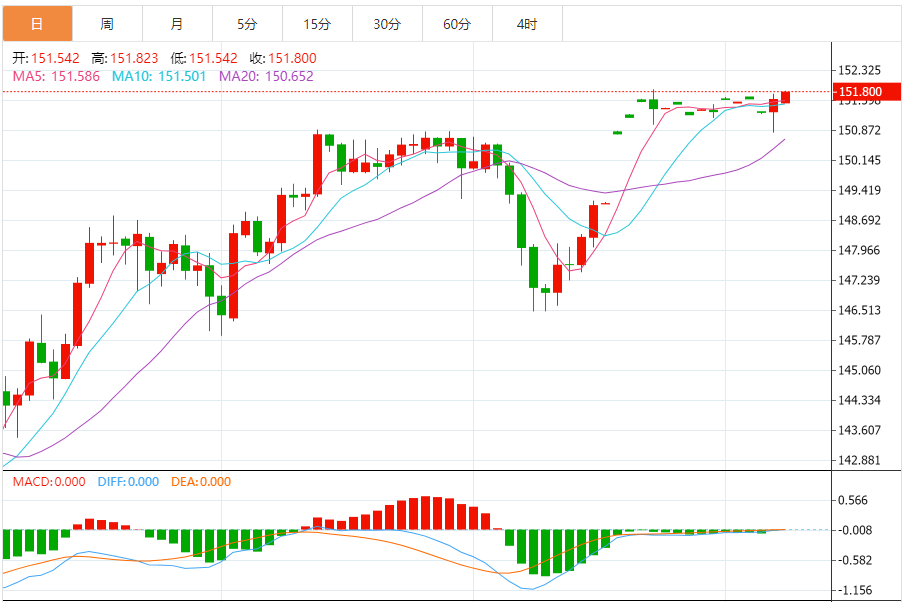Select the 日 daily chart tab

38,24
